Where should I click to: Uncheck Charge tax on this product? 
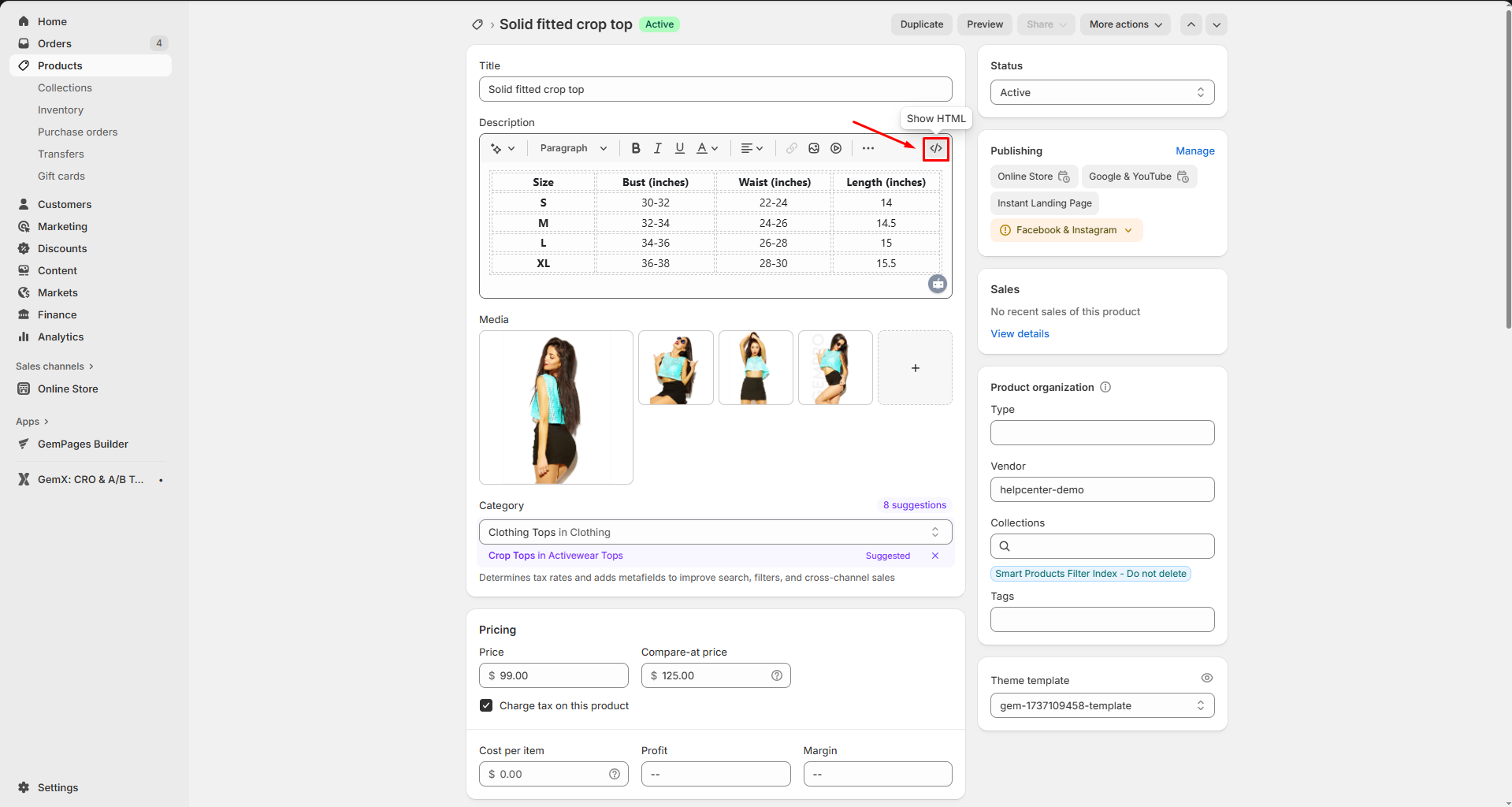coord(486,705)
